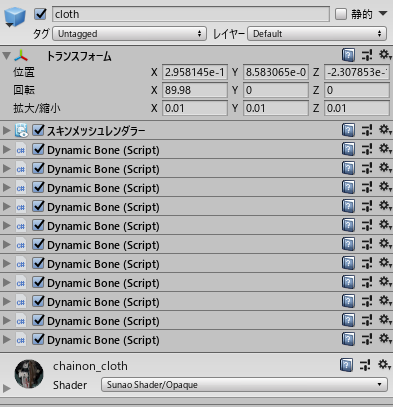Disable the third Dynamic Bone (Script) checkbox
This screenshot has height=407, width=393.
(x=39, y=187)
